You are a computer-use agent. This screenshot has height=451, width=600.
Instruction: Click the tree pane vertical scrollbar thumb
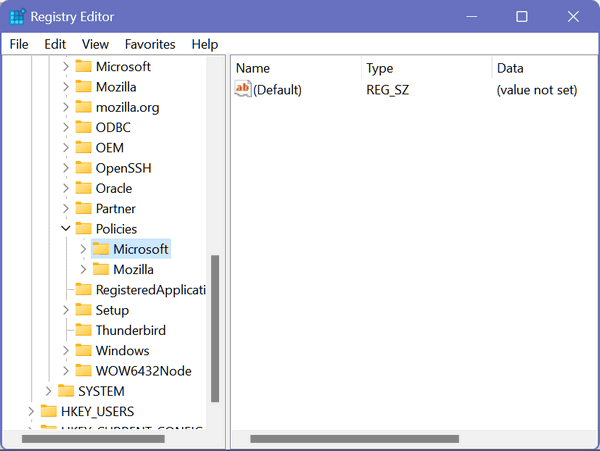point(215,329)
